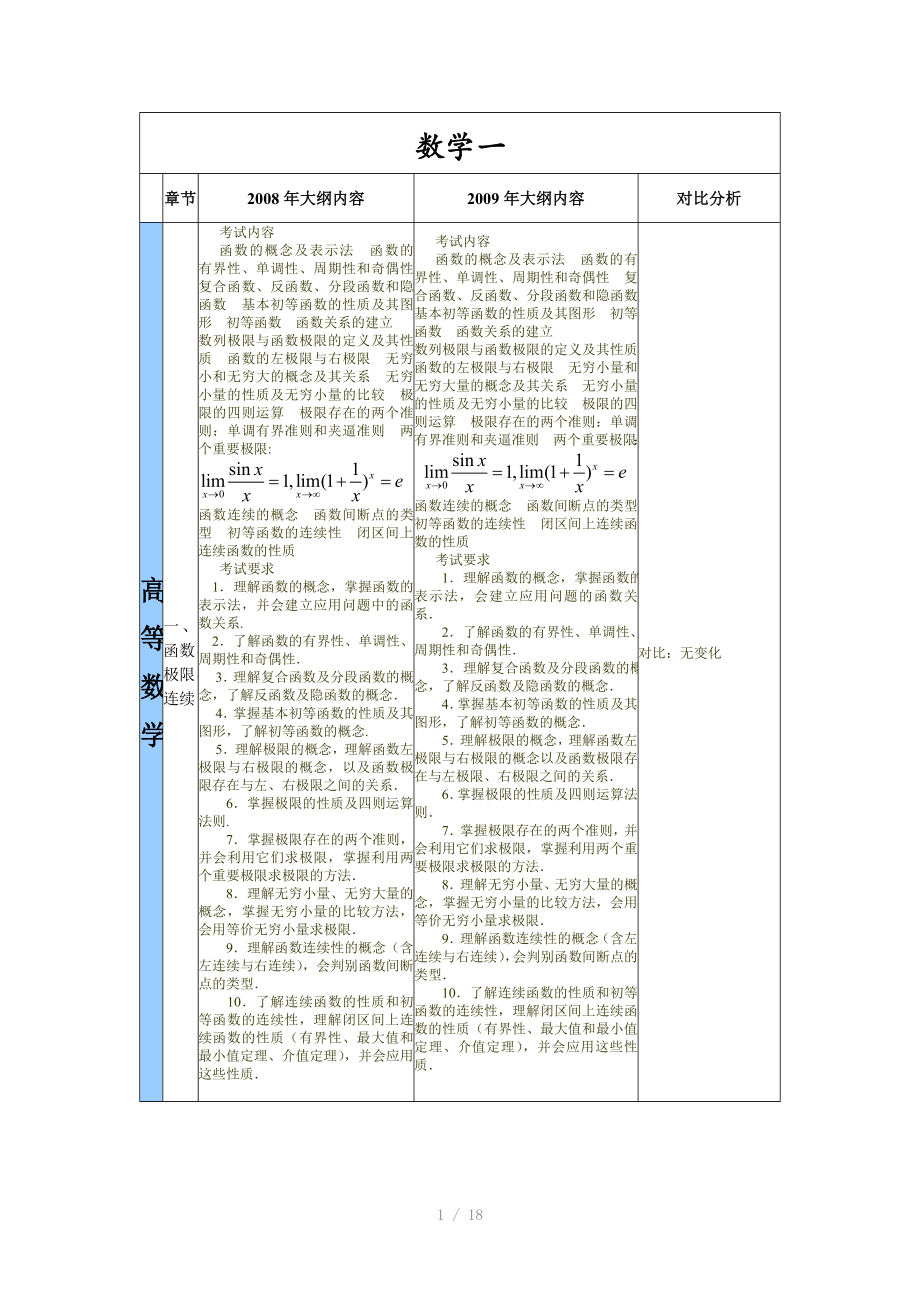The height and width of the screenshot is (1302, 920).
Task: Click the 数学一 table title
Action: 459,146
